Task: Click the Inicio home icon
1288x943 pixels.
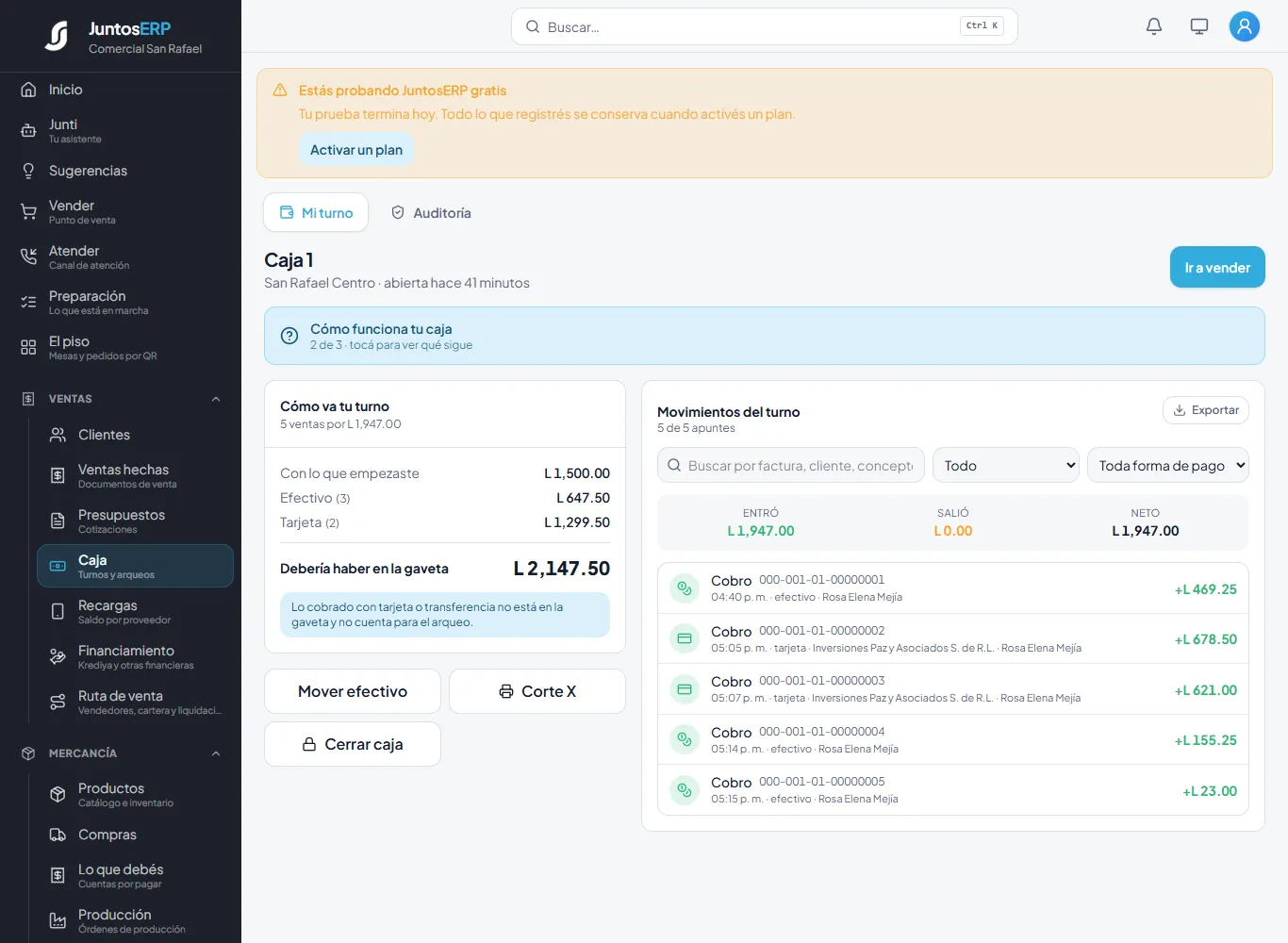Action: point(28,90)
